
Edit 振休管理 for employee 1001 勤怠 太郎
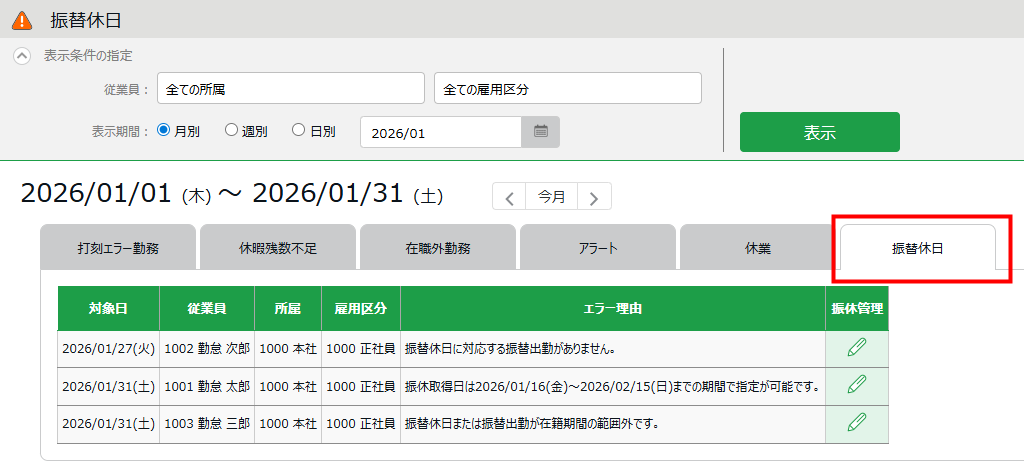click(x=856, y=385)
